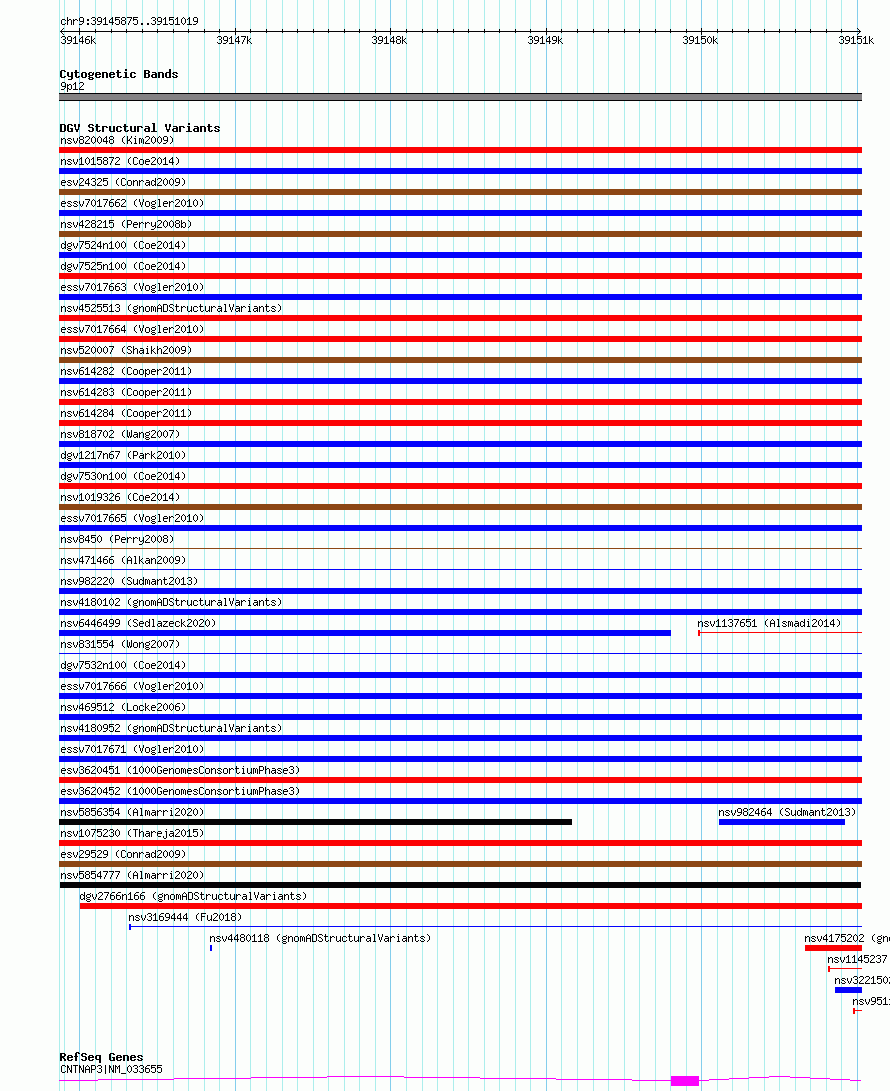Click the nsv614283 (Cooper2011) label
This screenshot has width=890, height=1091.
(126, 392)
